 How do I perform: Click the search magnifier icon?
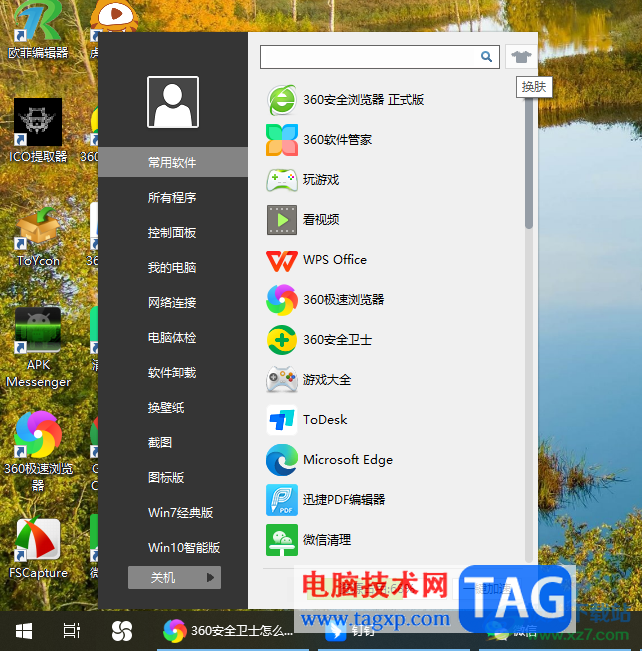coord(486,56)
